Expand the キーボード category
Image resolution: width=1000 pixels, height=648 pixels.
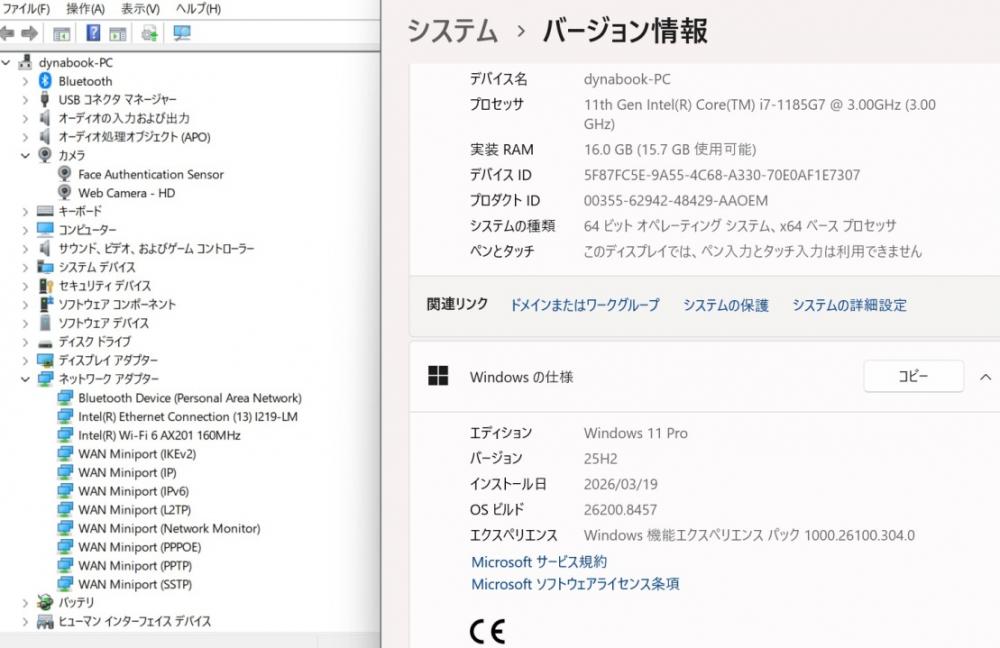[25, 211]
